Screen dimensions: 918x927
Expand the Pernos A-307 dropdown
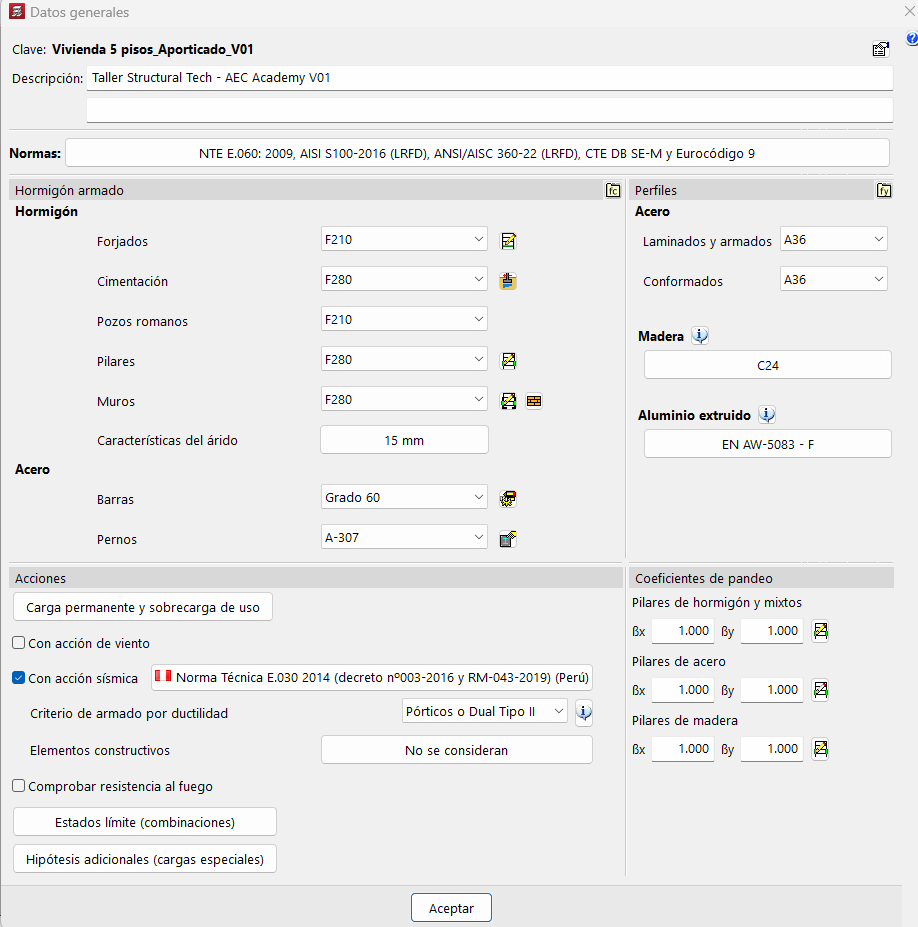[x=404, y=537]
